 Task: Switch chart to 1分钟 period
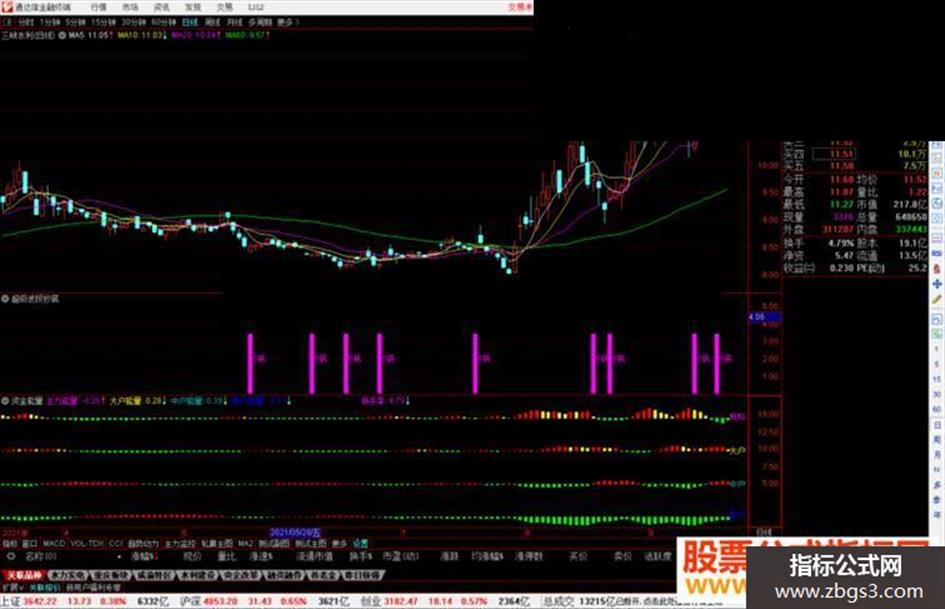(x=49, y=22)
